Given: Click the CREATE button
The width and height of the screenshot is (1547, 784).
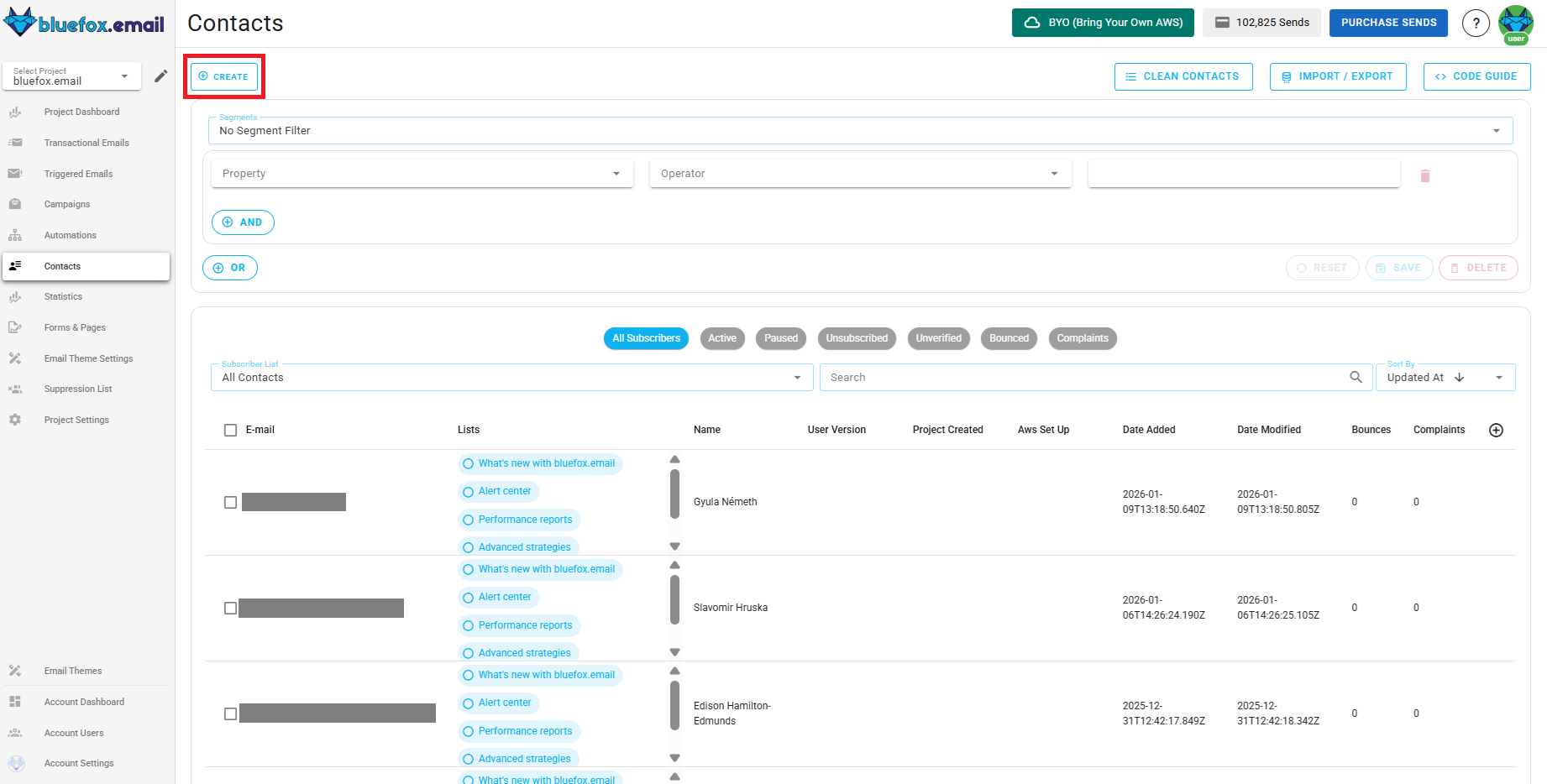Looking at the screenshot, I should pyautogui.click(x=223, y=76).
